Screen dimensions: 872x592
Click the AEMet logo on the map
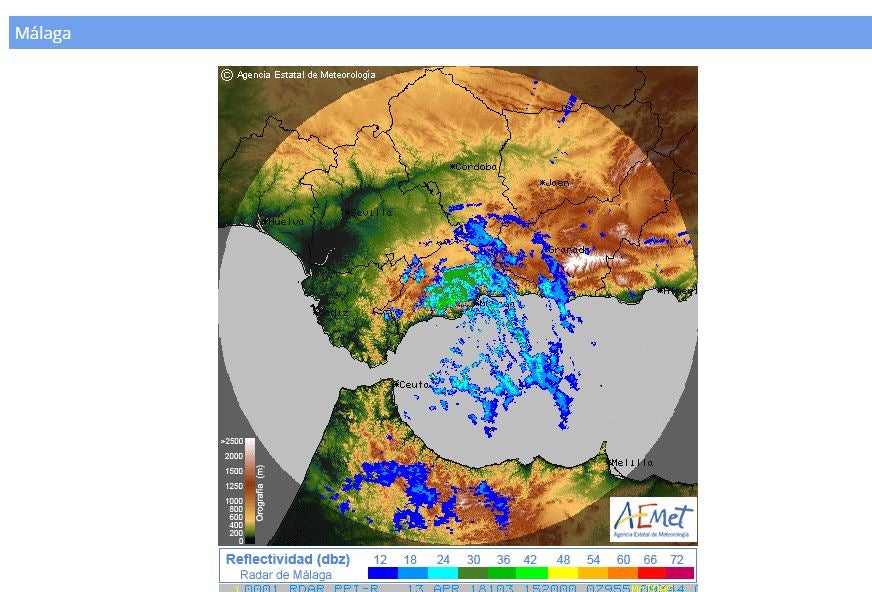pos(653,519)
